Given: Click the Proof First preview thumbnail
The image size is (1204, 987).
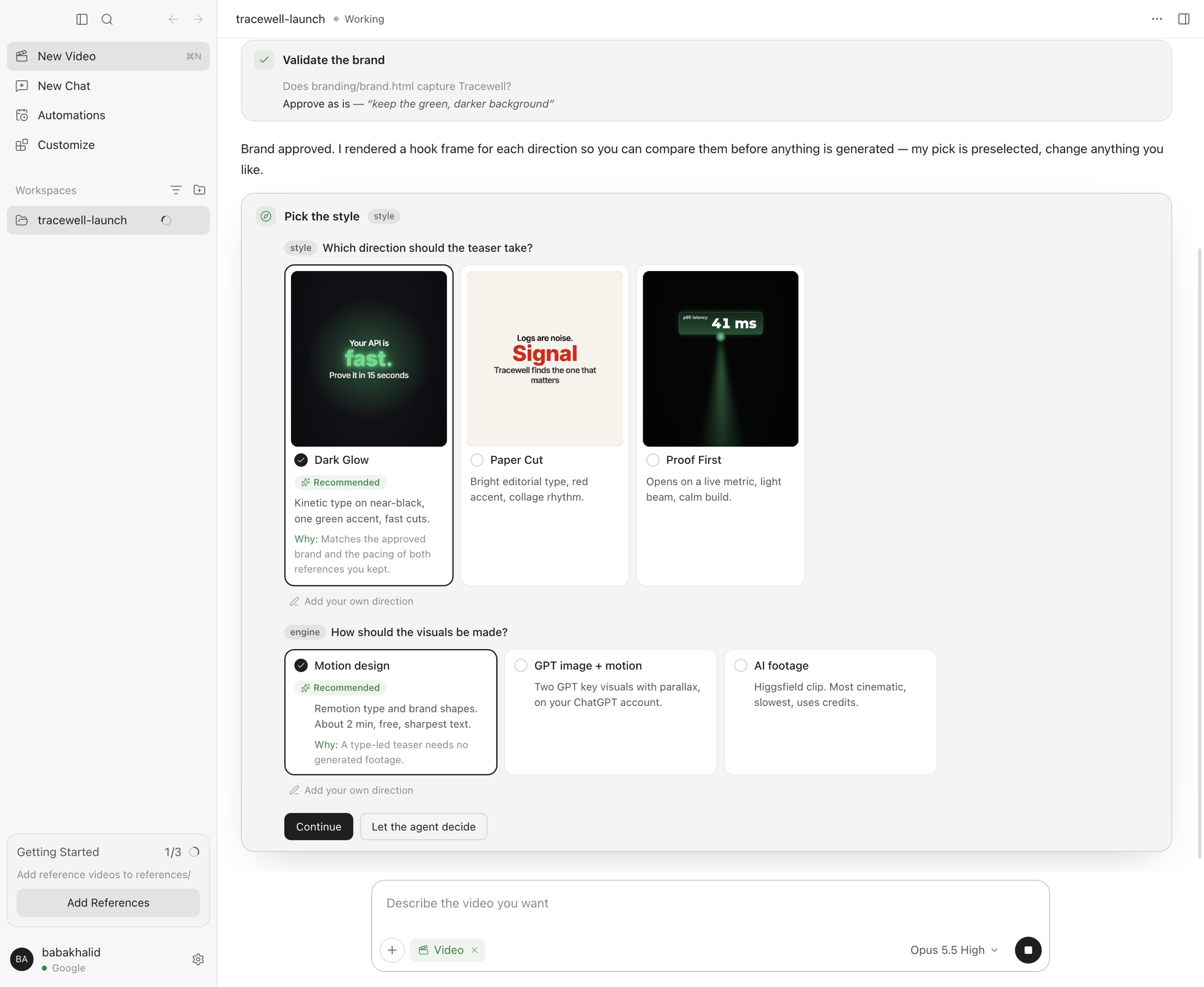Looking at the screenshot, I should click(721, 359).
